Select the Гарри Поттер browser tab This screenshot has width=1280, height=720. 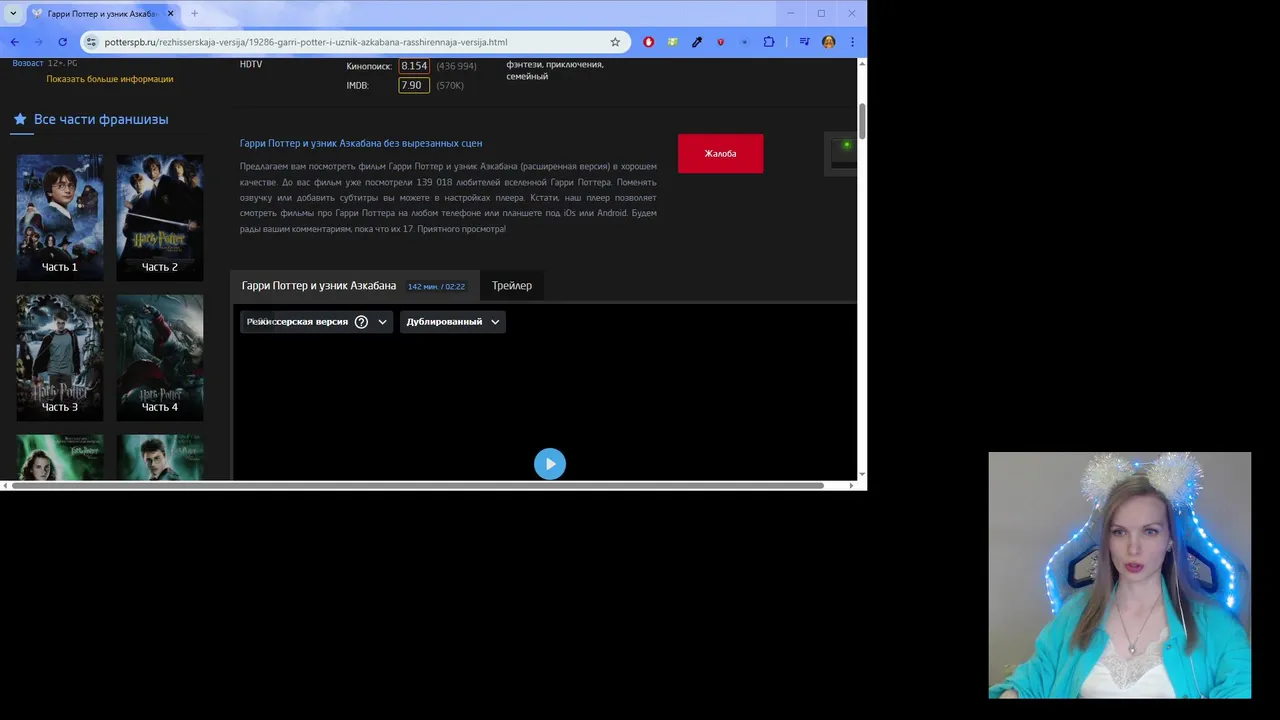click(102, 14)
